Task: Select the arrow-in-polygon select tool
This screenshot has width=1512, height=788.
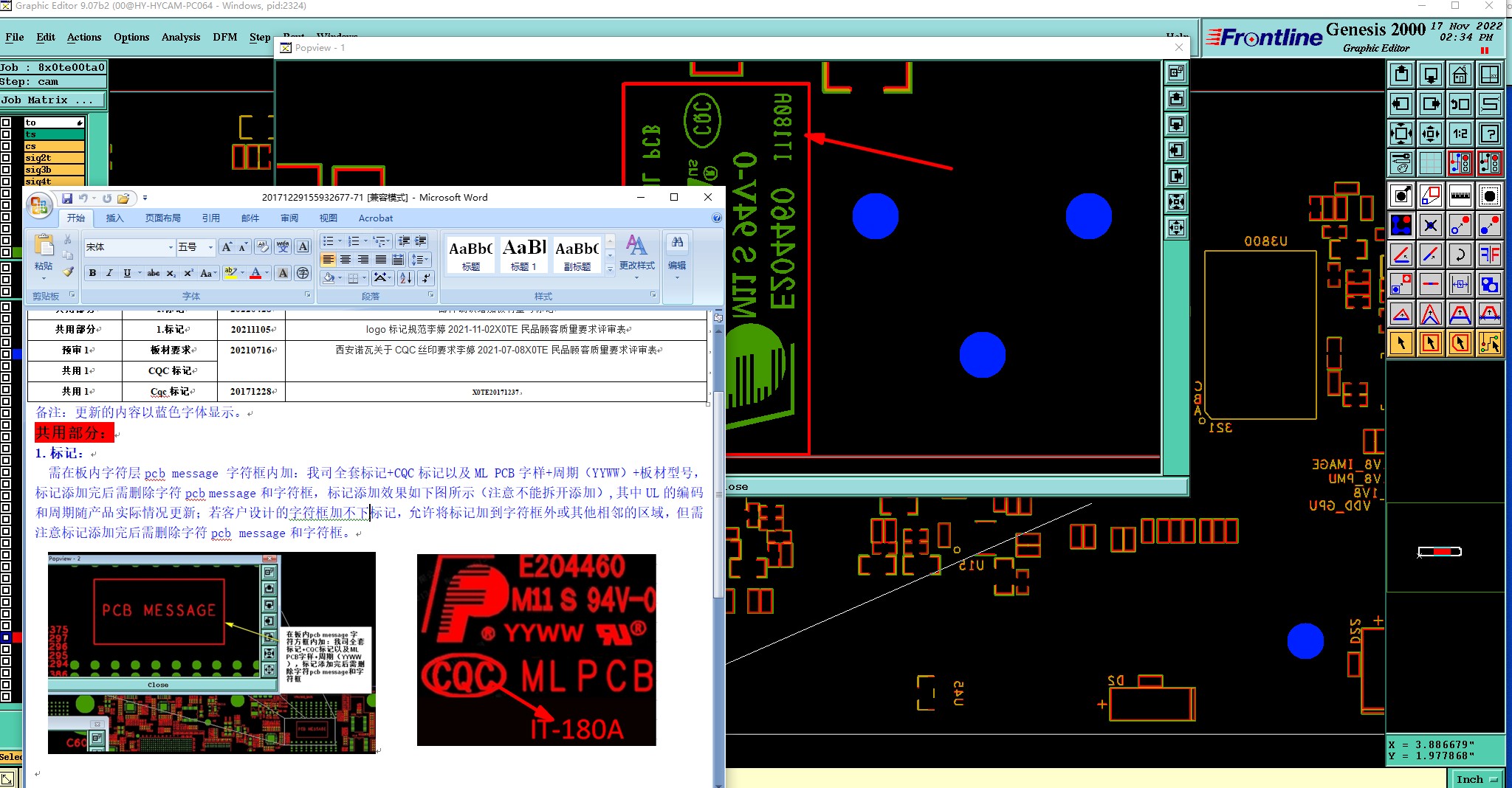Action: coord(1460,343)
